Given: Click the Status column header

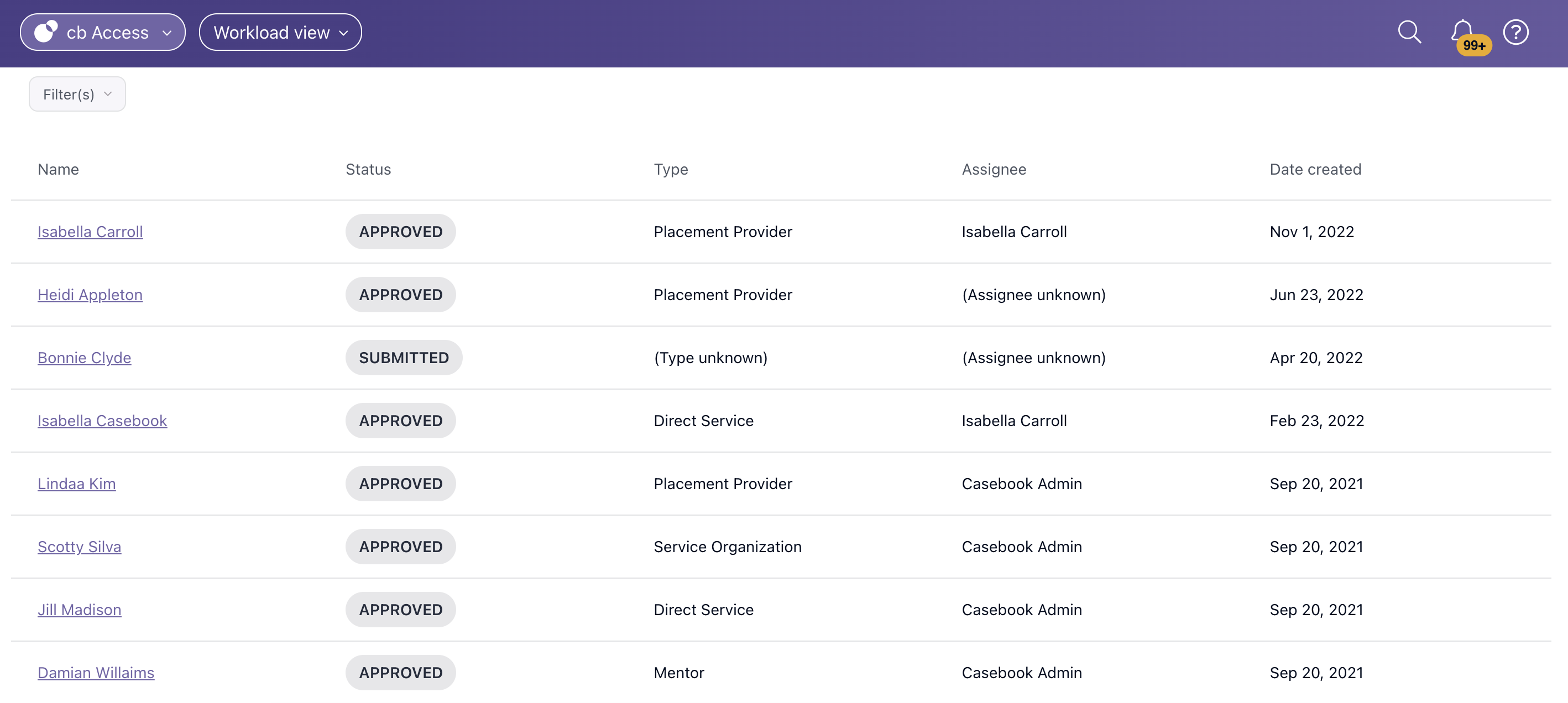Looking at the screenshot, I should (x=368, y=169).
